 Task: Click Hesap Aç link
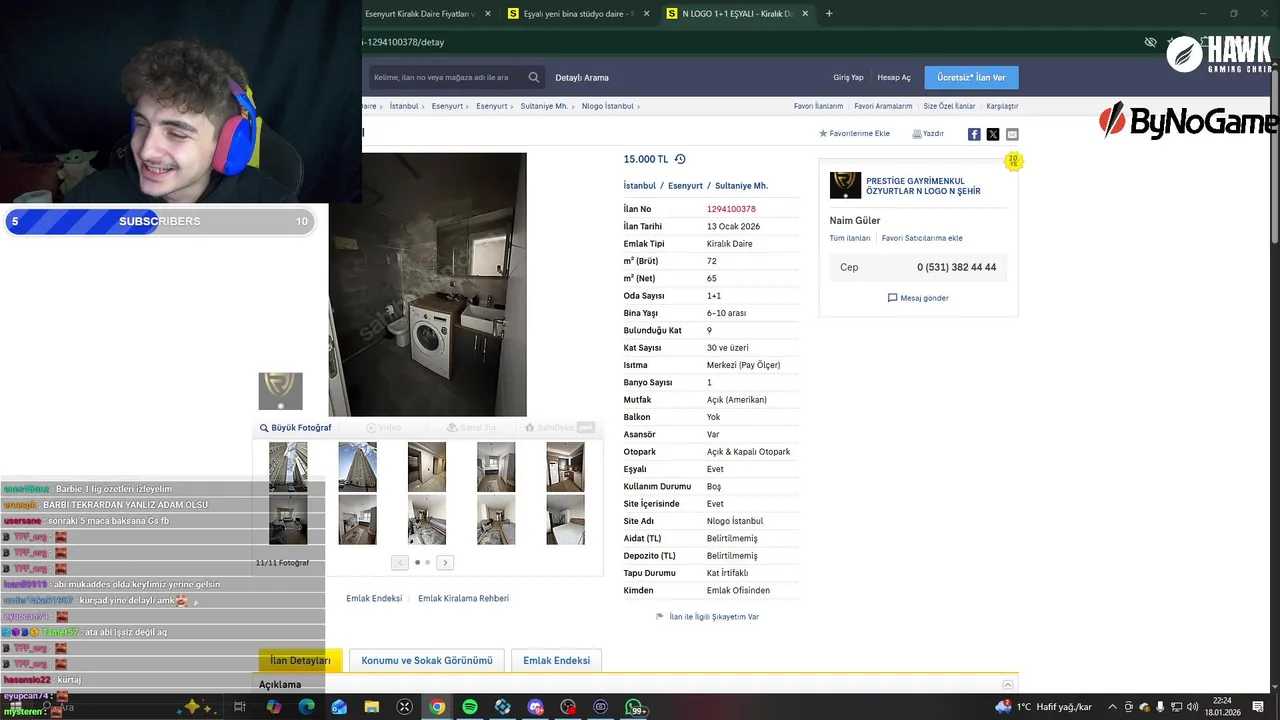pos(894,77)
